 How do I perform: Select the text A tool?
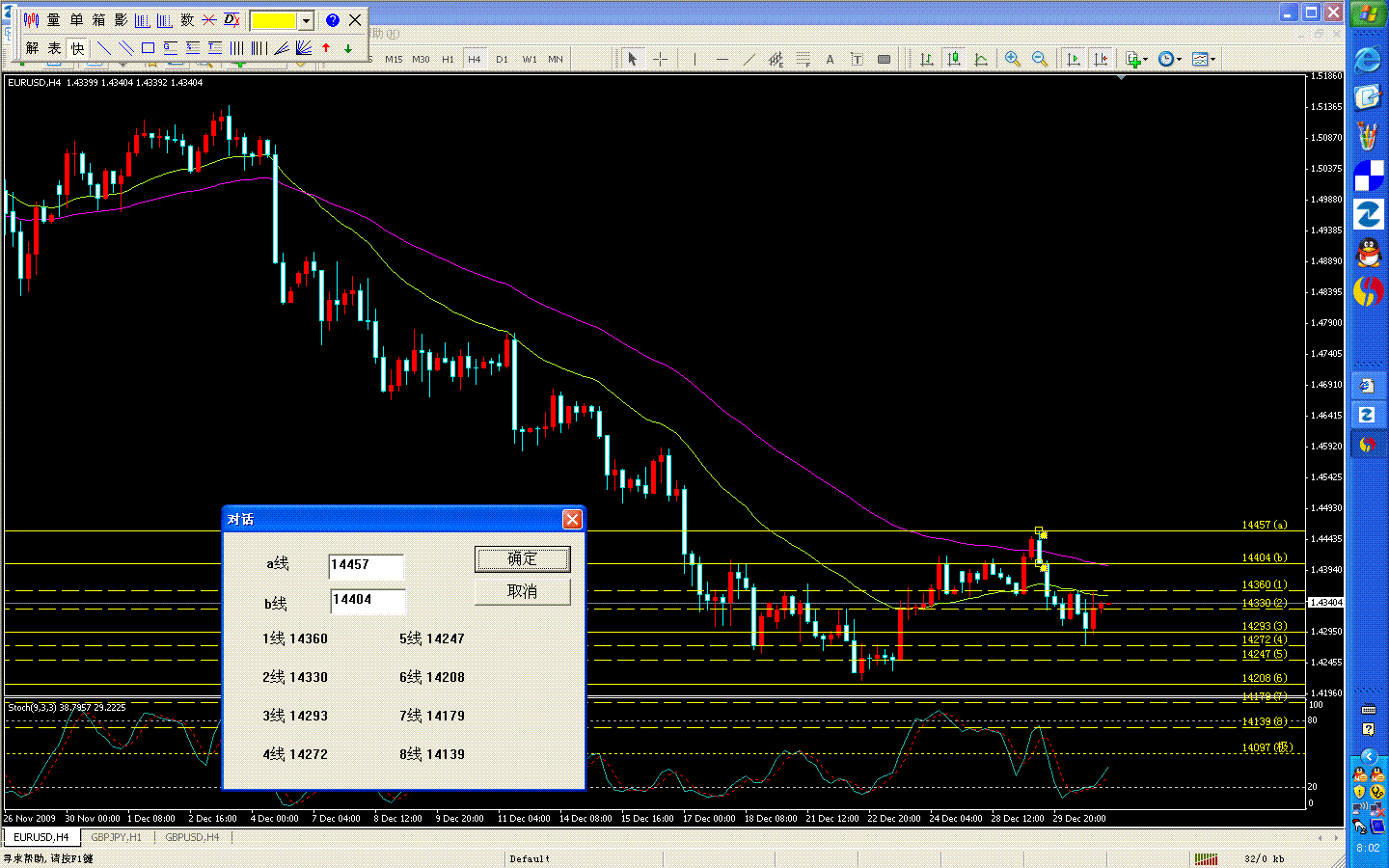pos(830,59)
